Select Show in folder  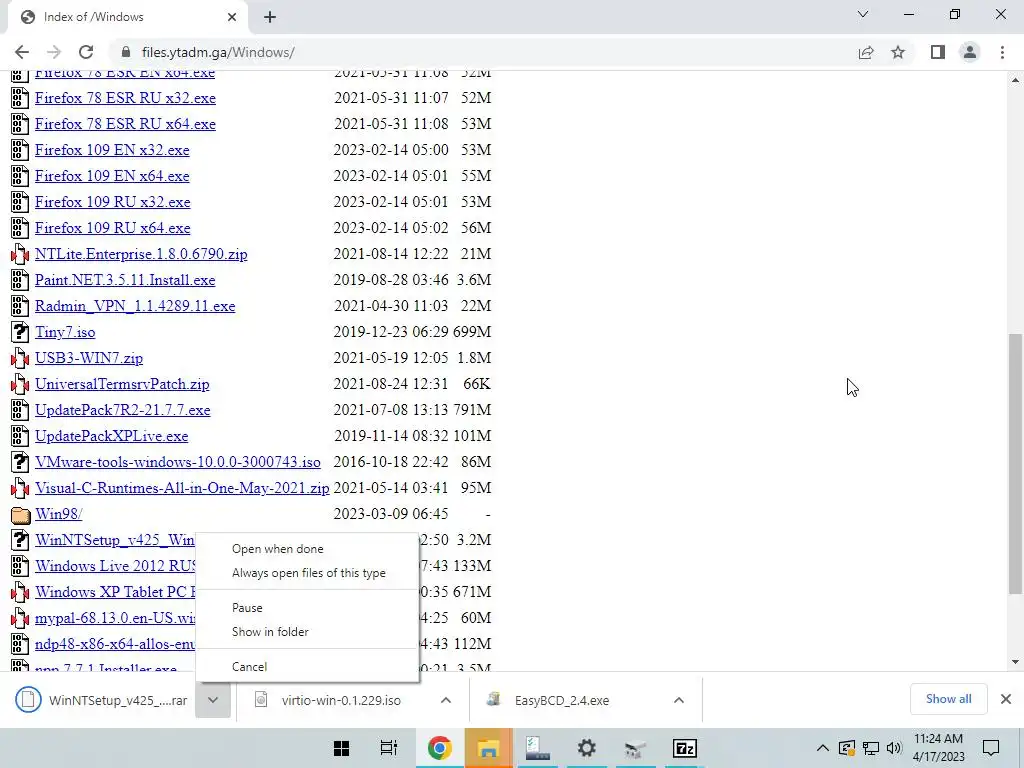[x=270, y=632]
